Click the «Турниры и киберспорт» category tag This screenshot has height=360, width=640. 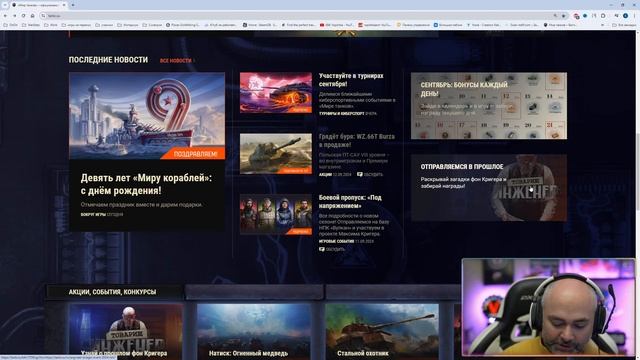(341, 113)
